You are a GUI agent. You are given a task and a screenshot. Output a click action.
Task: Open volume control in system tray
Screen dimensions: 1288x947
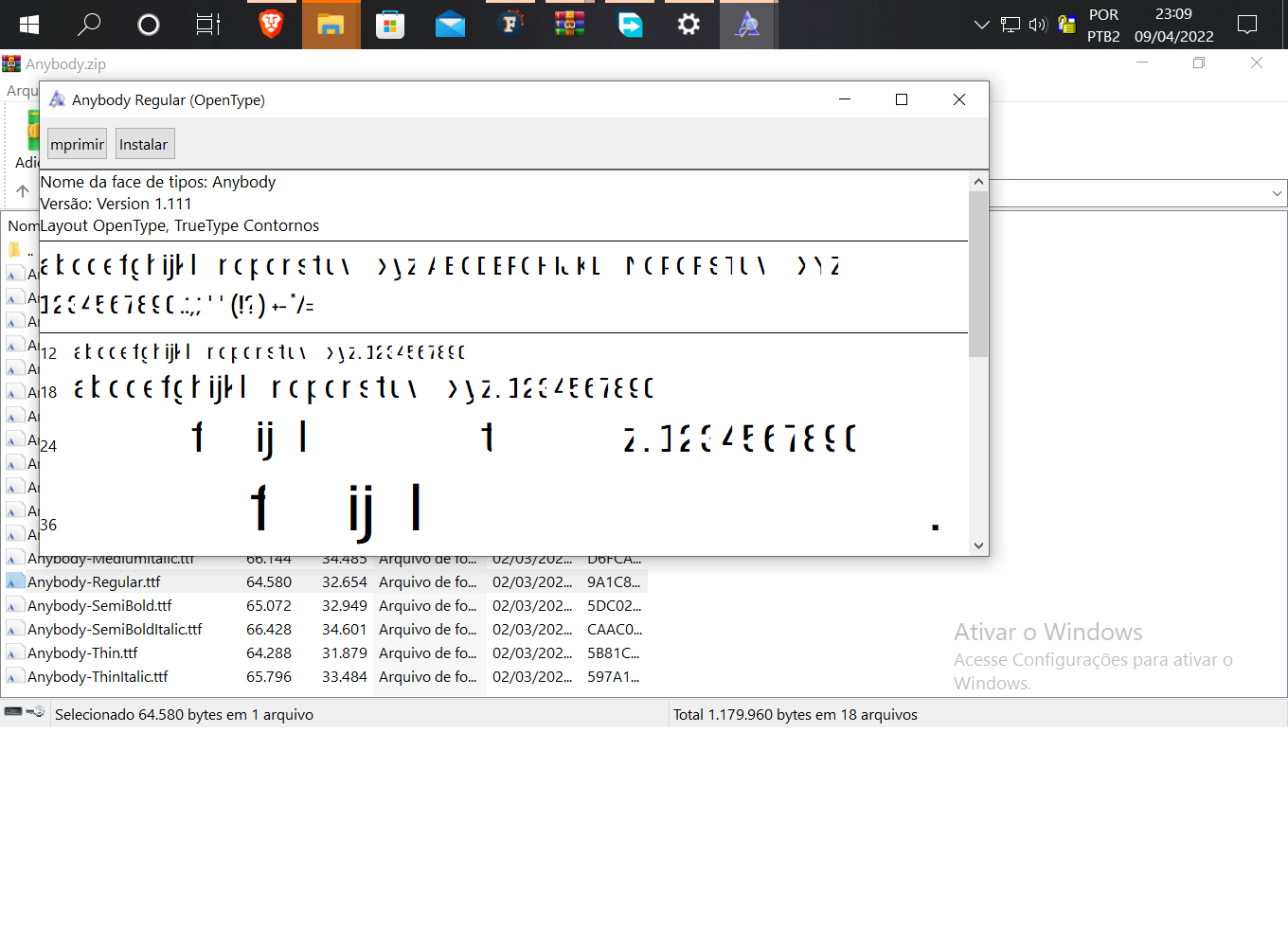1038,25
